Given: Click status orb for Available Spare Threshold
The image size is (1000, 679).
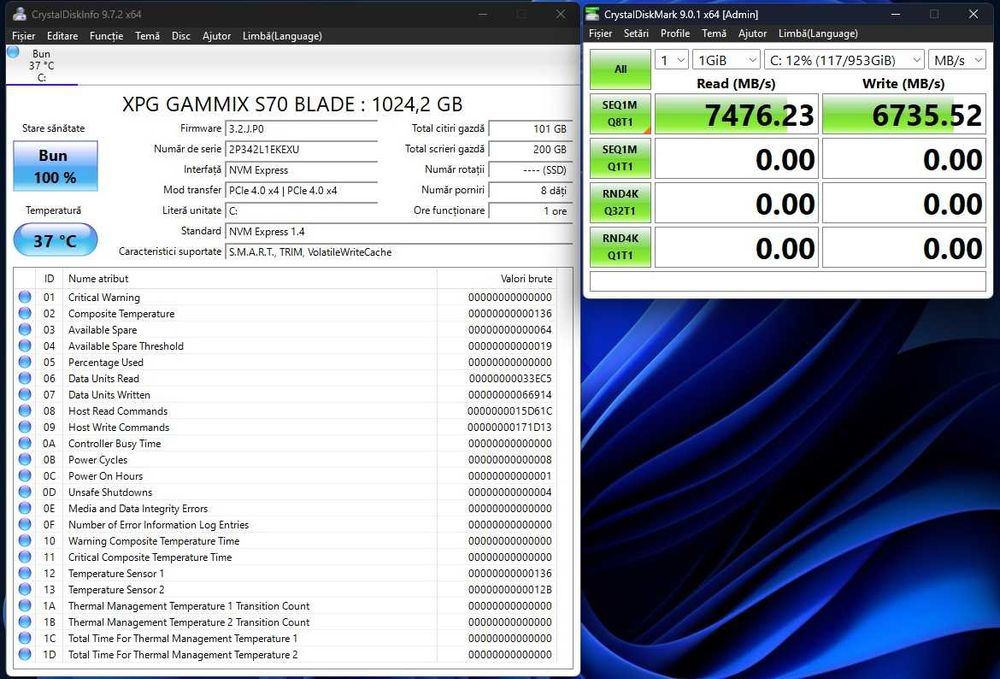Looking at the screenshot, I should tap(25, 346).
